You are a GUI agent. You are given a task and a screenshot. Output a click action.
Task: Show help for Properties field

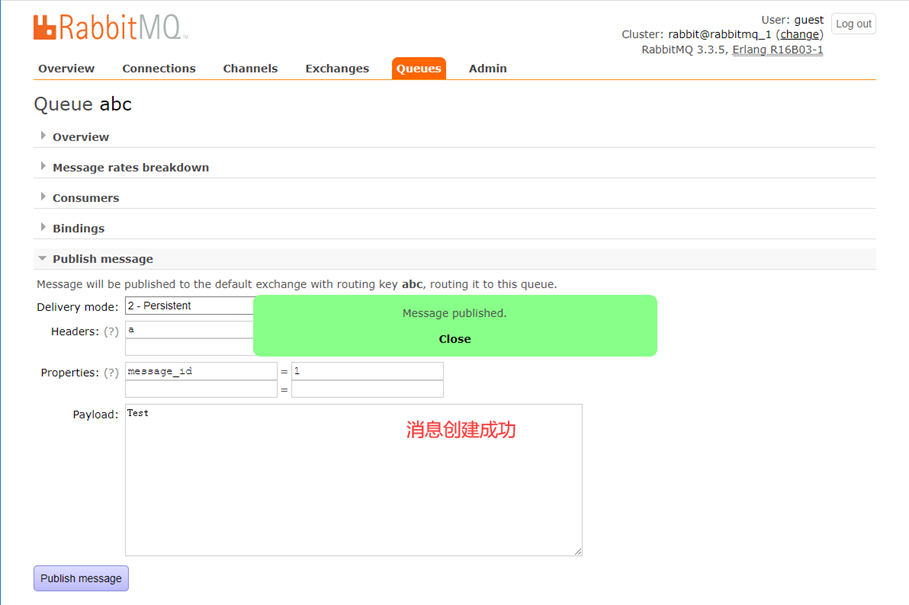(x=111, y=373)
